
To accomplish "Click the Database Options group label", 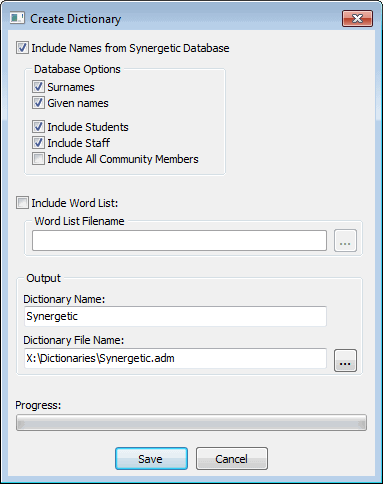I will 77,69.
